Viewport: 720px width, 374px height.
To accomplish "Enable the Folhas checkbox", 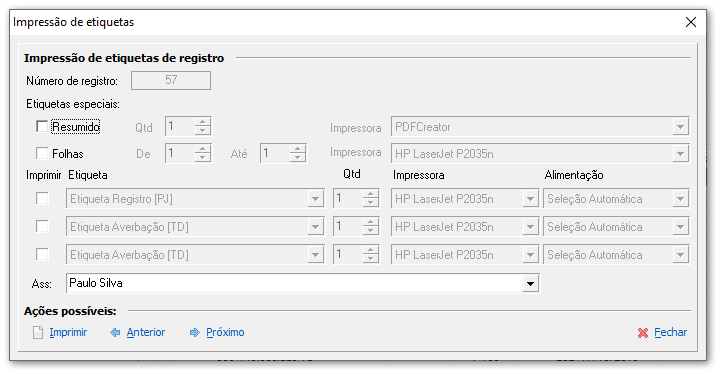I will (42, 153).
